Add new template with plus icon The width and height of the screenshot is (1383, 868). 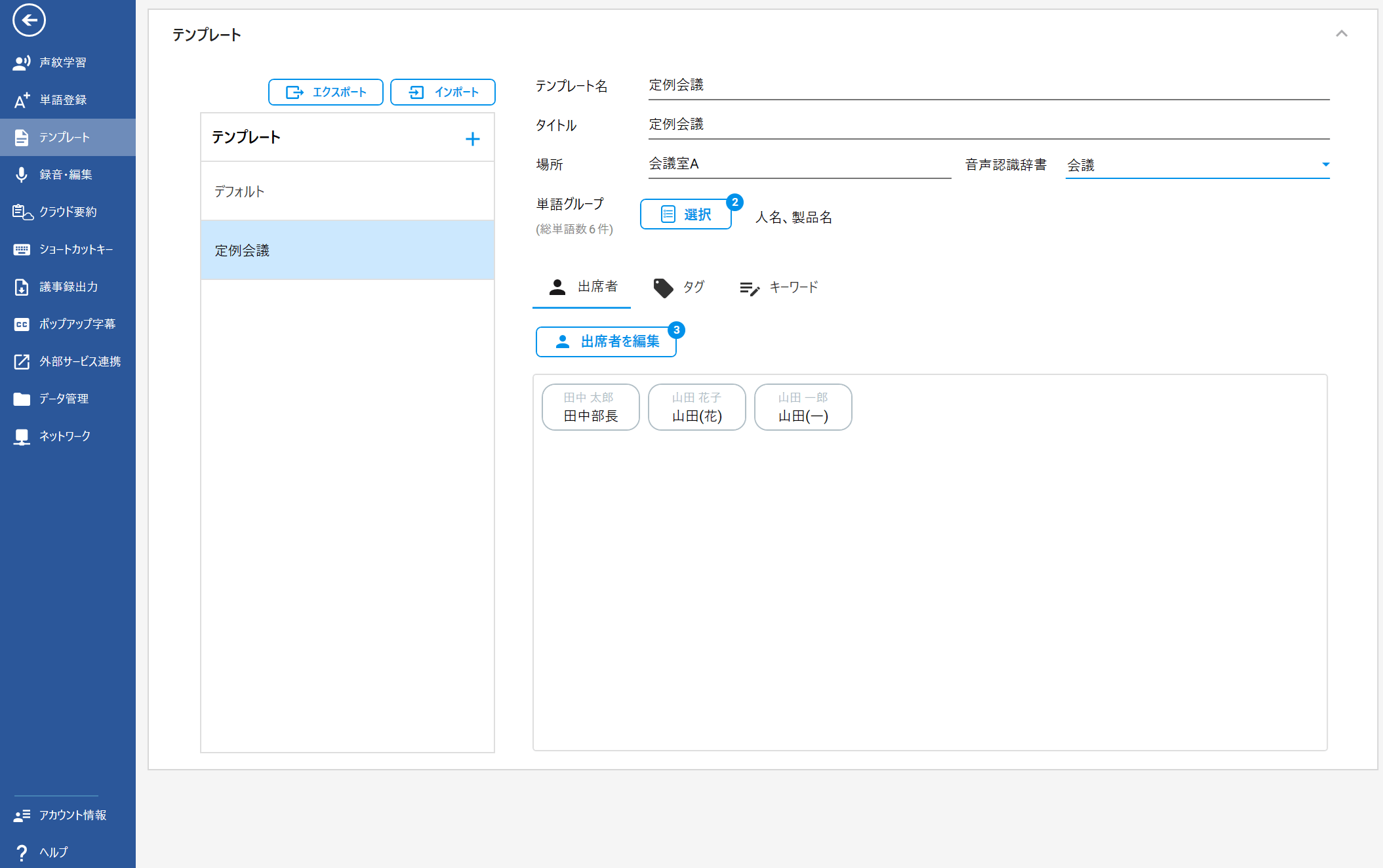(x=472, y=138)
